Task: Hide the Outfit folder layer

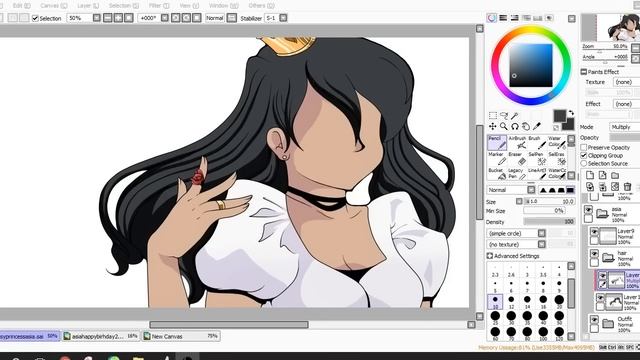Action: pos(594,320)
